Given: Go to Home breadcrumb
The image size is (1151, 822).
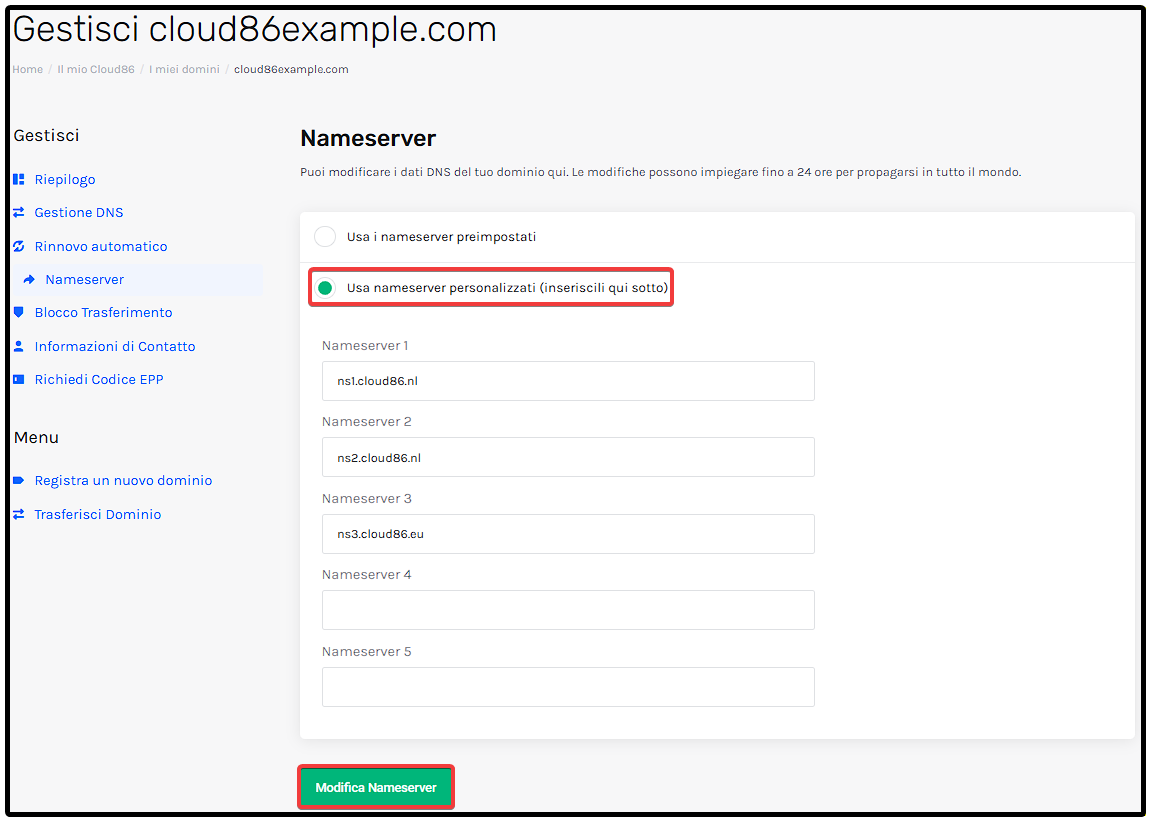Looking at the screenshot, I should coord(27,69).
